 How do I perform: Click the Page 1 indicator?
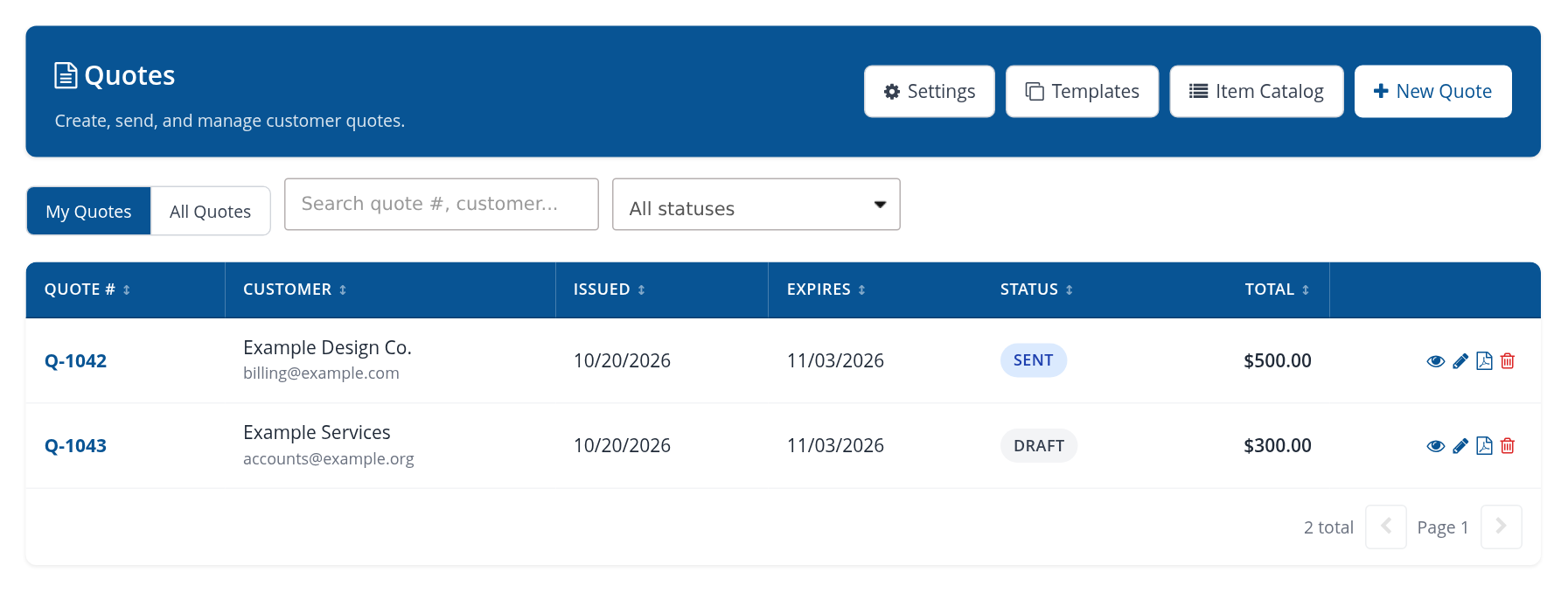coord(1443,527)
